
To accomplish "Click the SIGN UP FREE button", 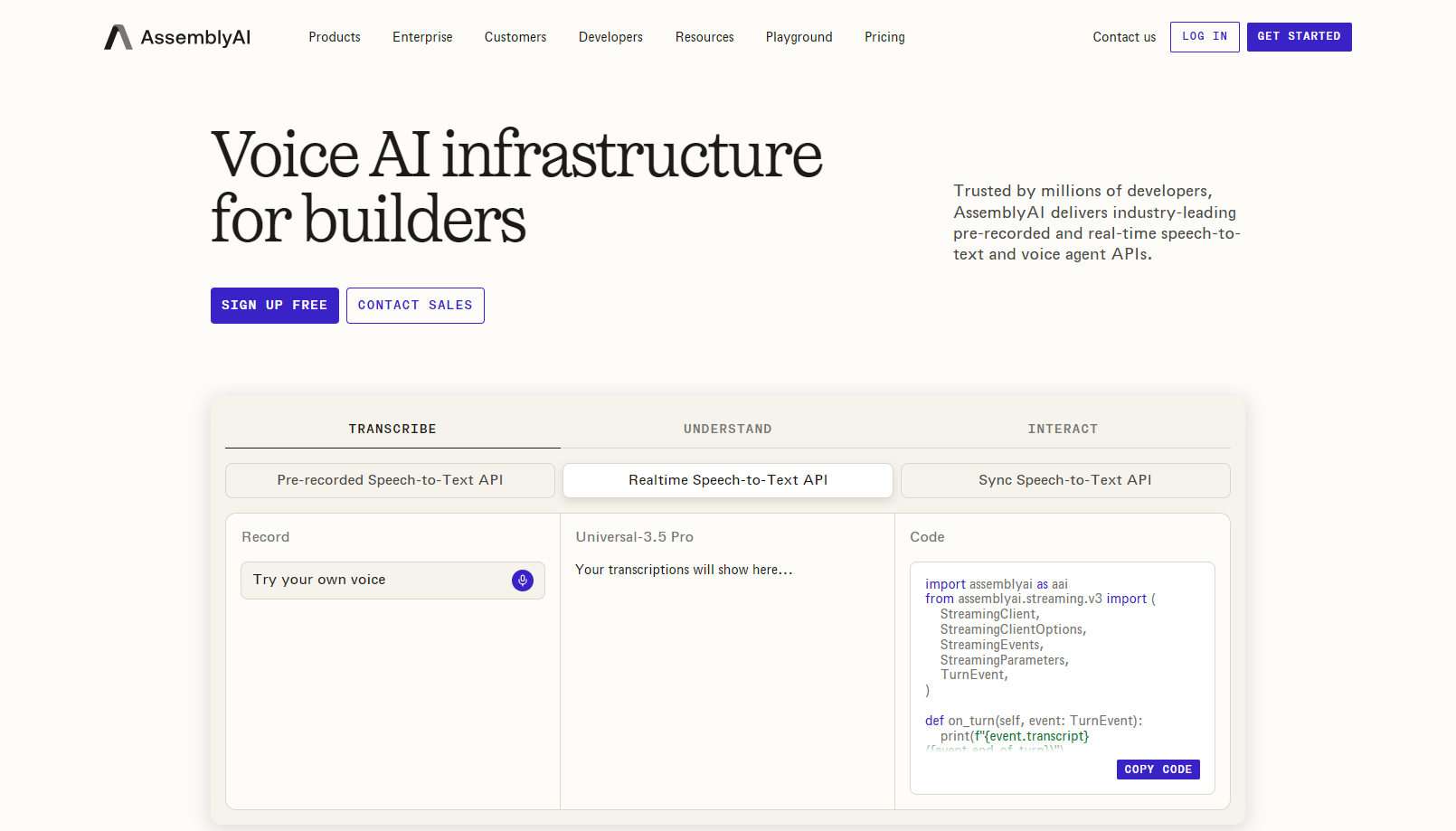I will coord(275,306).
